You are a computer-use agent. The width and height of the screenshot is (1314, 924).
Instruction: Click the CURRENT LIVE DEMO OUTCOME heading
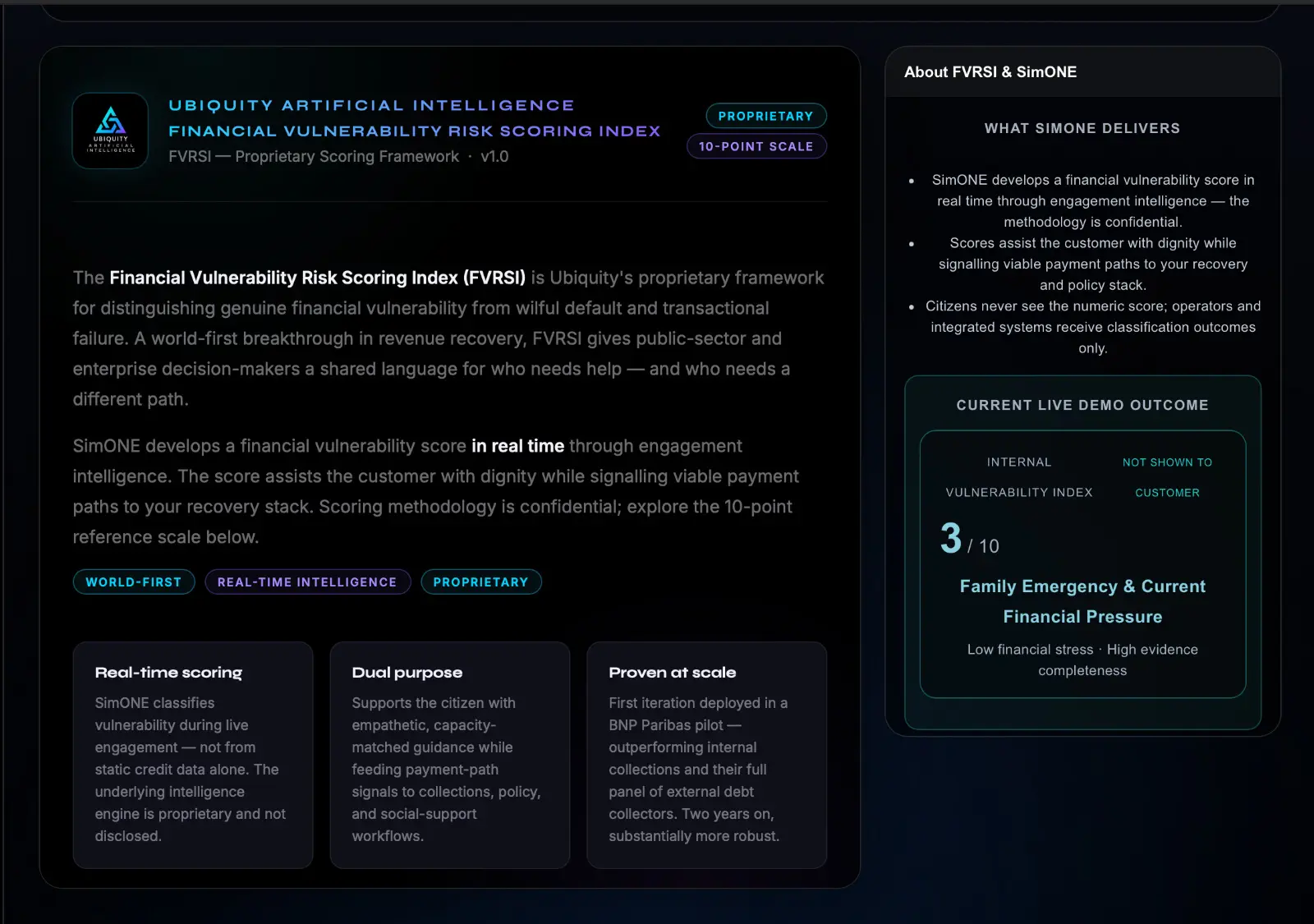1082,405
